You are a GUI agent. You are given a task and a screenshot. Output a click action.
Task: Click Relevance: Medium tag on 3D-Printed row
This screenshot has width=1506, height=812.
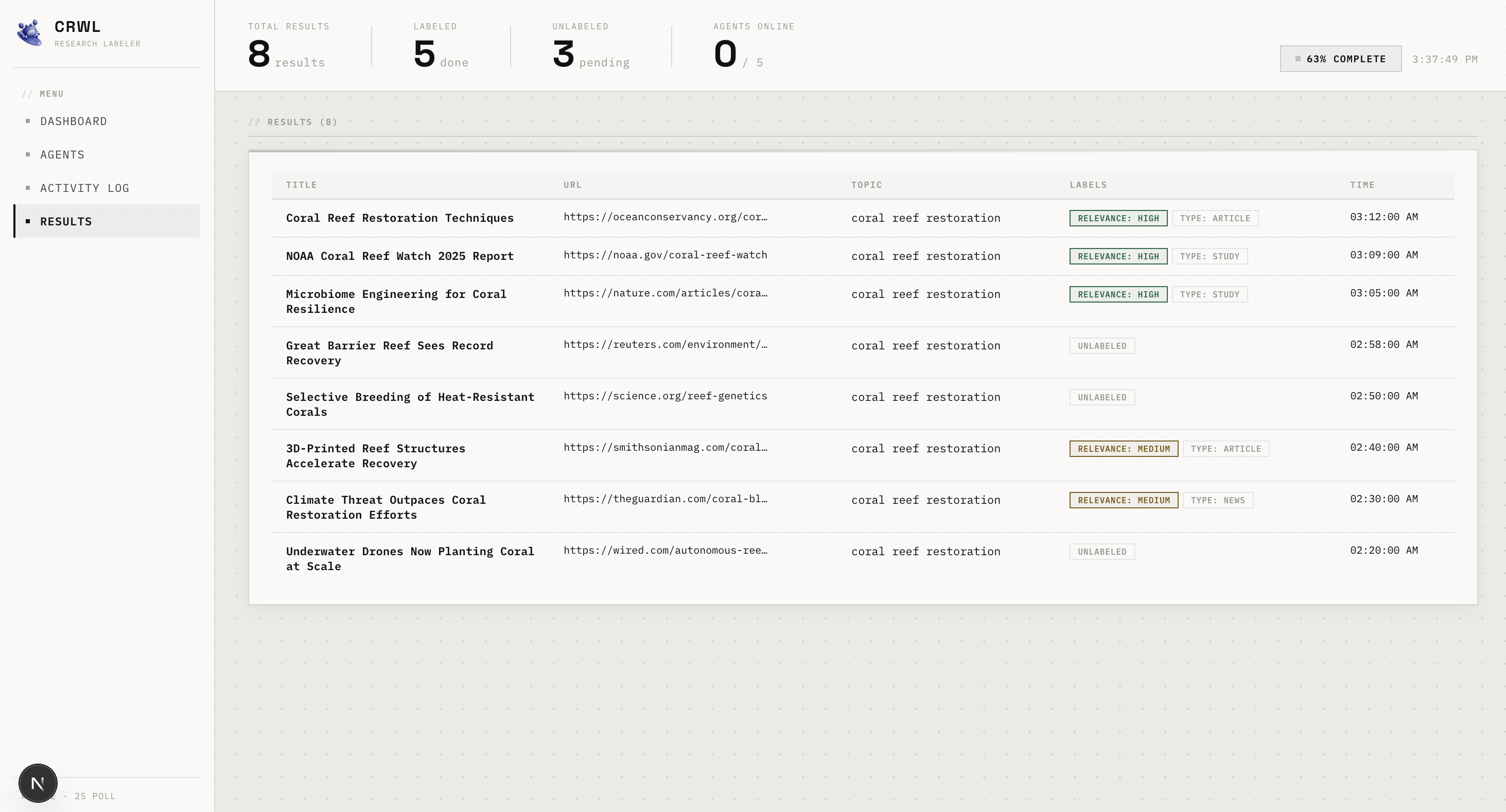(1123, 448)
